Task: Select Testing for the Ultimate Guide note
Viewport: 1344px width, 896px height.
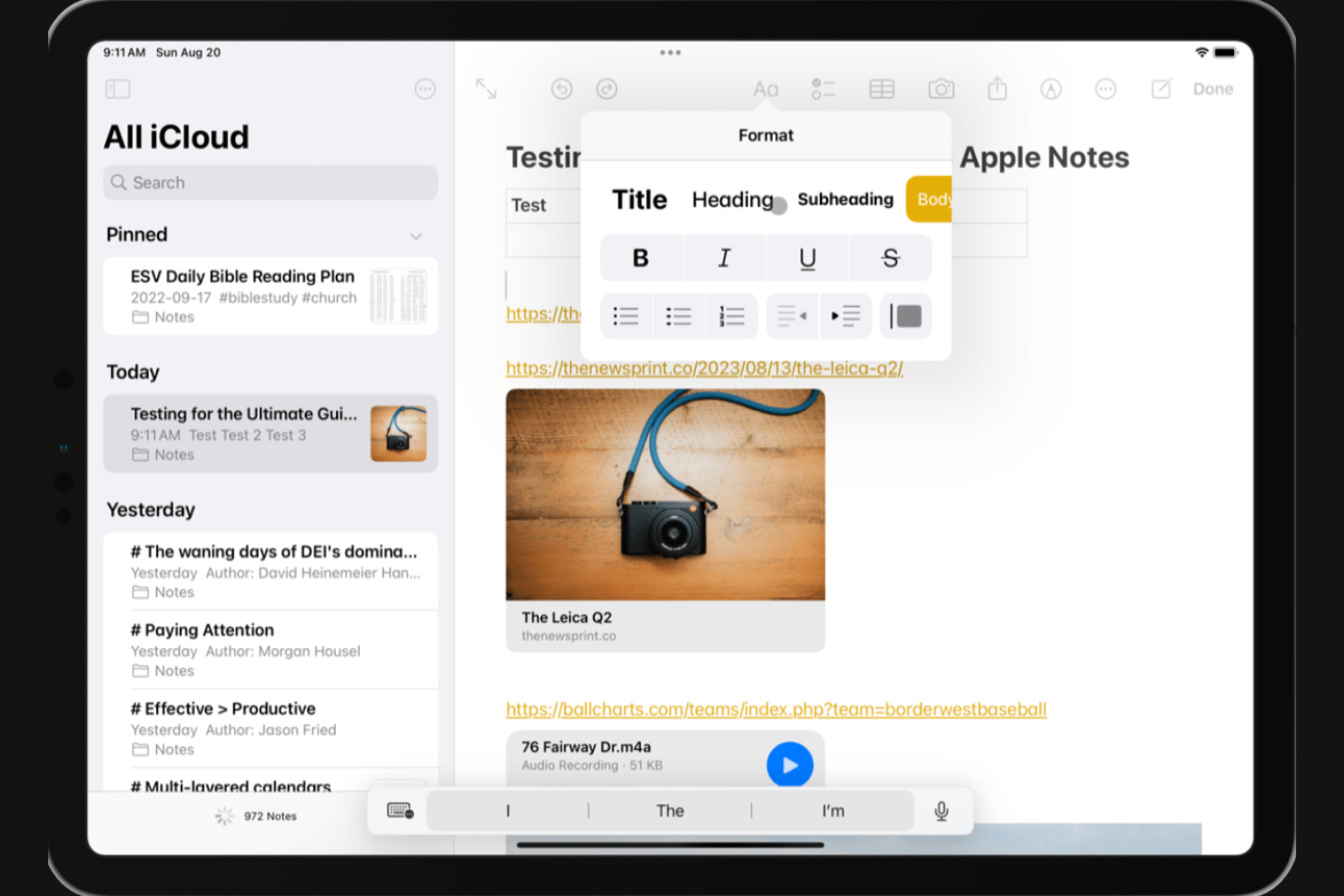Action: (x=271, y=433)
